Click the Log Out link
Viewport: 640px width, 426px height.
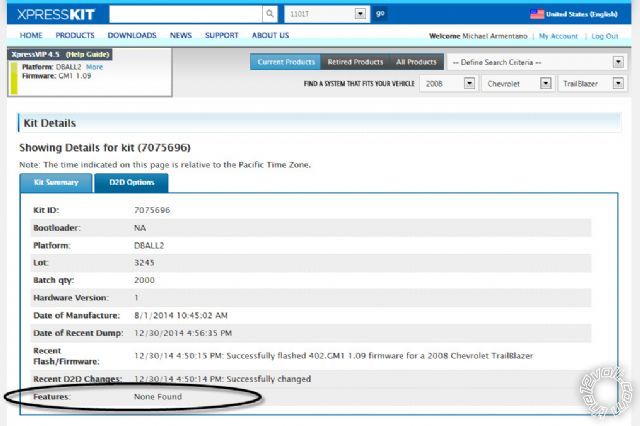pos(604,36)
